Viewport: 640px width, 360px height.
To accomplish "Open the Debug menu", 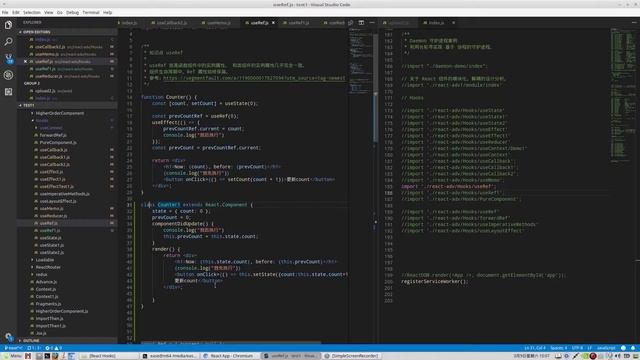I will (72, 13).
